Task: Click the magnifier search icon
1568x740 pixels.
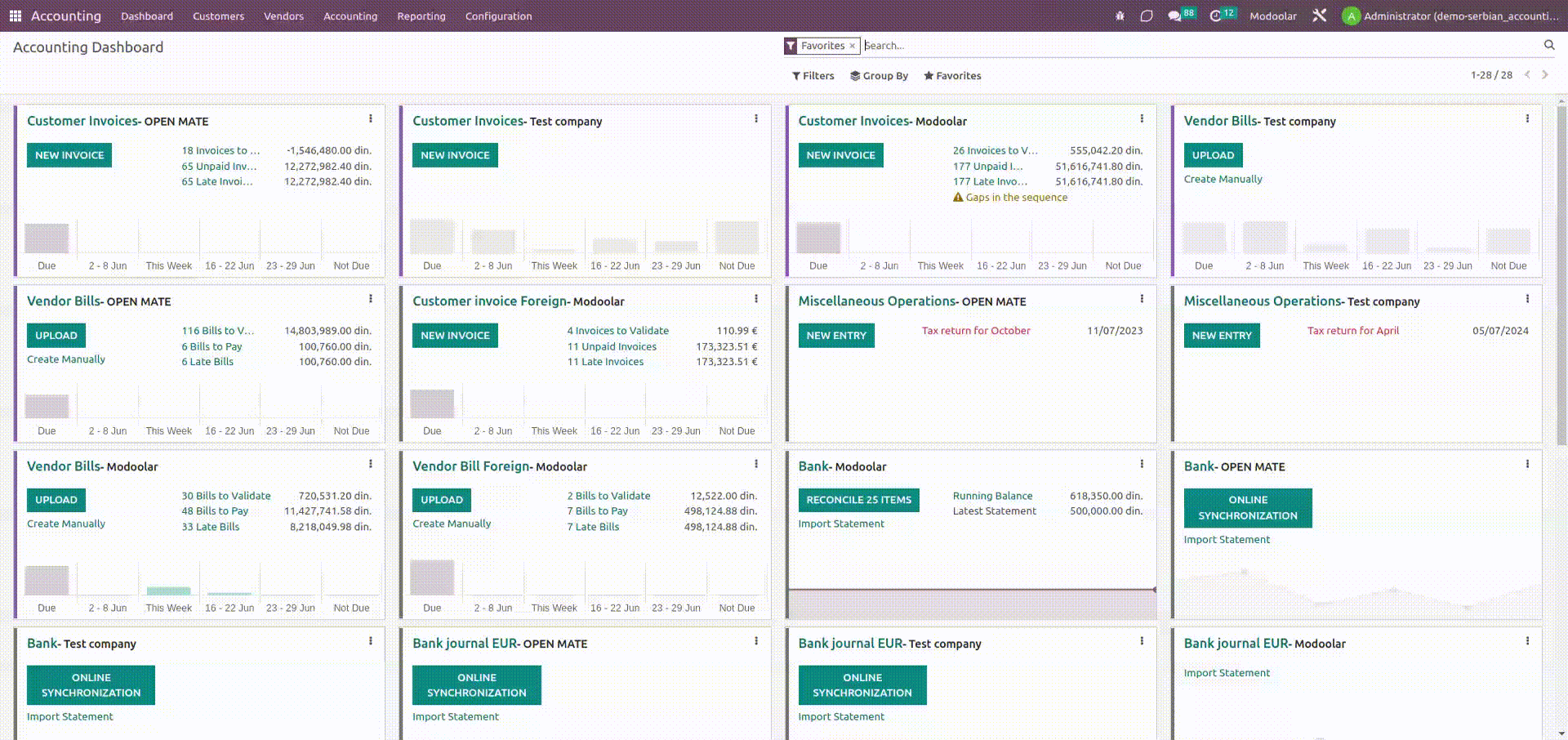Action: [x=1548, y=45]
